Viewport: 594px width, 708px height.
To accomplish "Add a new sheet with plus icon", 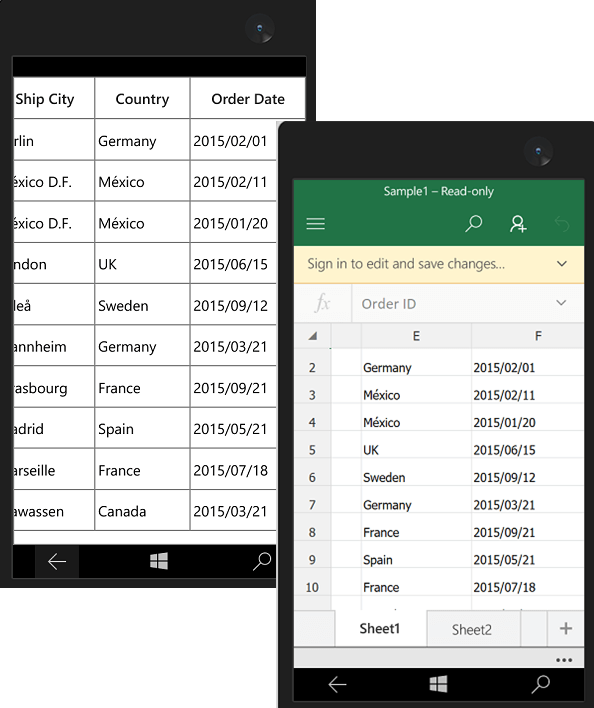I will pos(566,629).
